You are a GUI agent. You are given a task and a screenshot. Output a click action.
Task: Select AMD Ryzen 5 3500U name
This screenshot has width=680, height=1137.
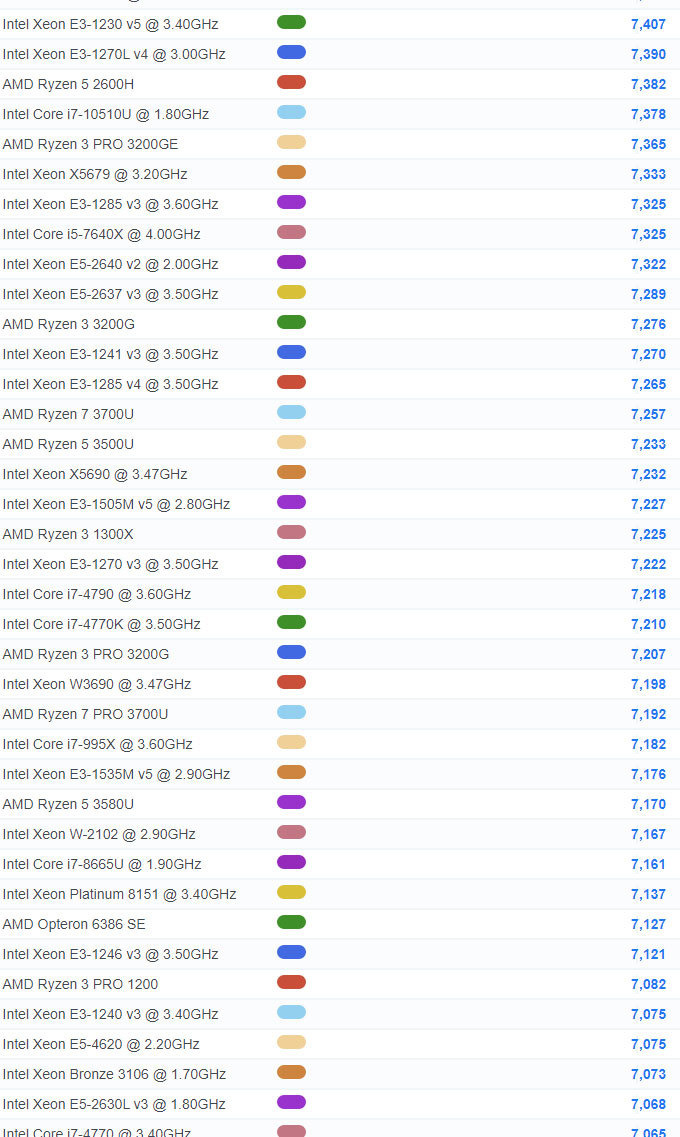pyautogui.click(x=68, y=444)
